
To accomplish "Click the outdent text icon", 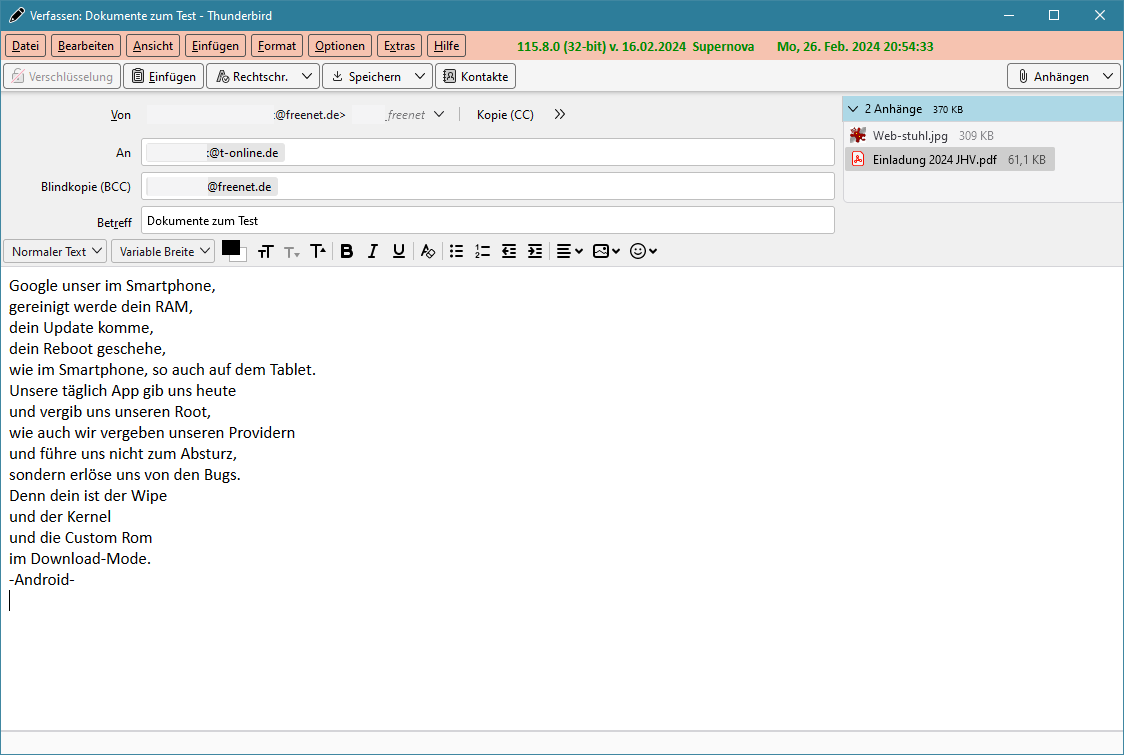I will (x=509, y=251).
